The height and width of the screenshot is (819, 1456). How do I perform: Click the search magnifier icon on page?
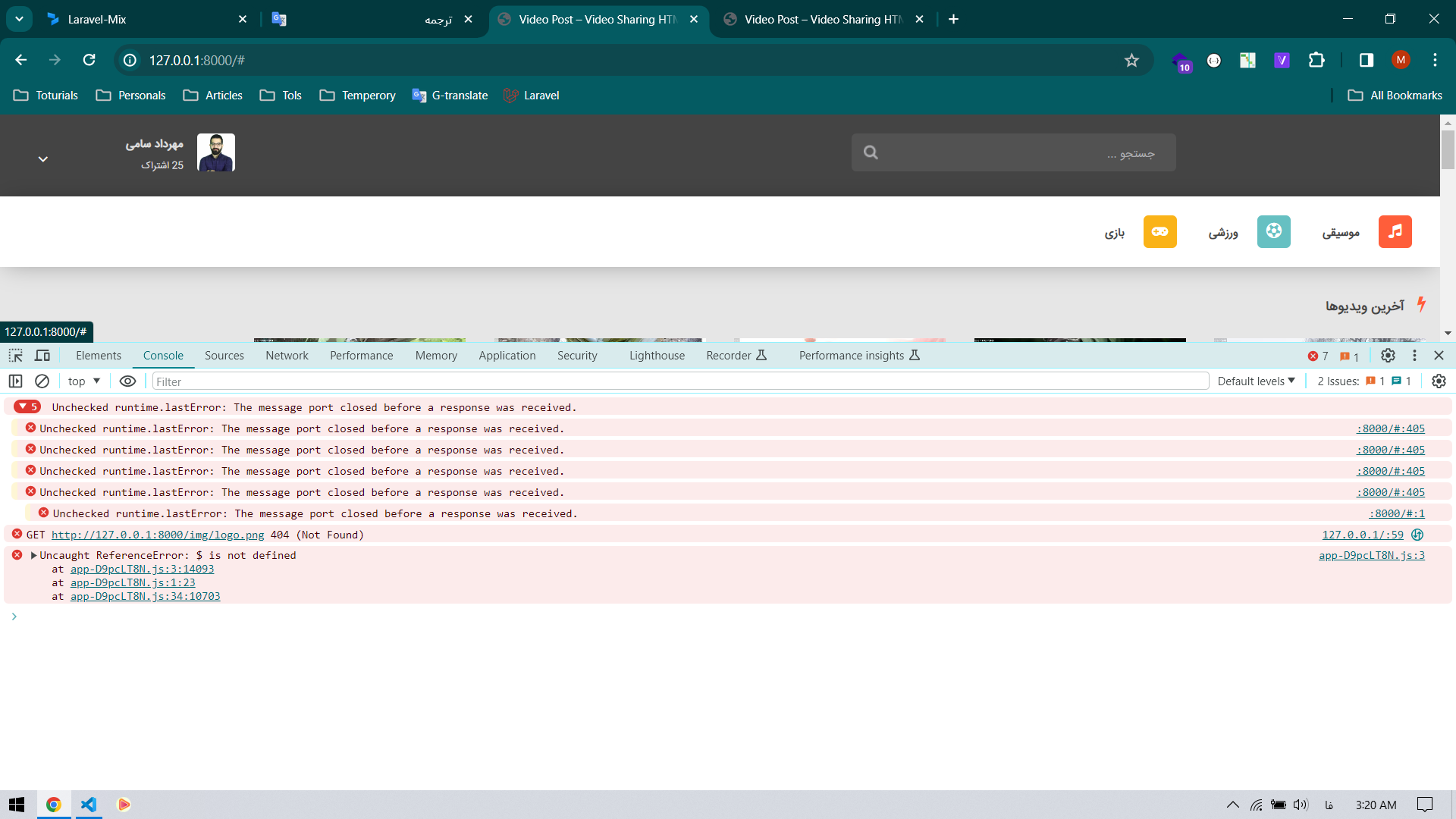click(871, 152)
